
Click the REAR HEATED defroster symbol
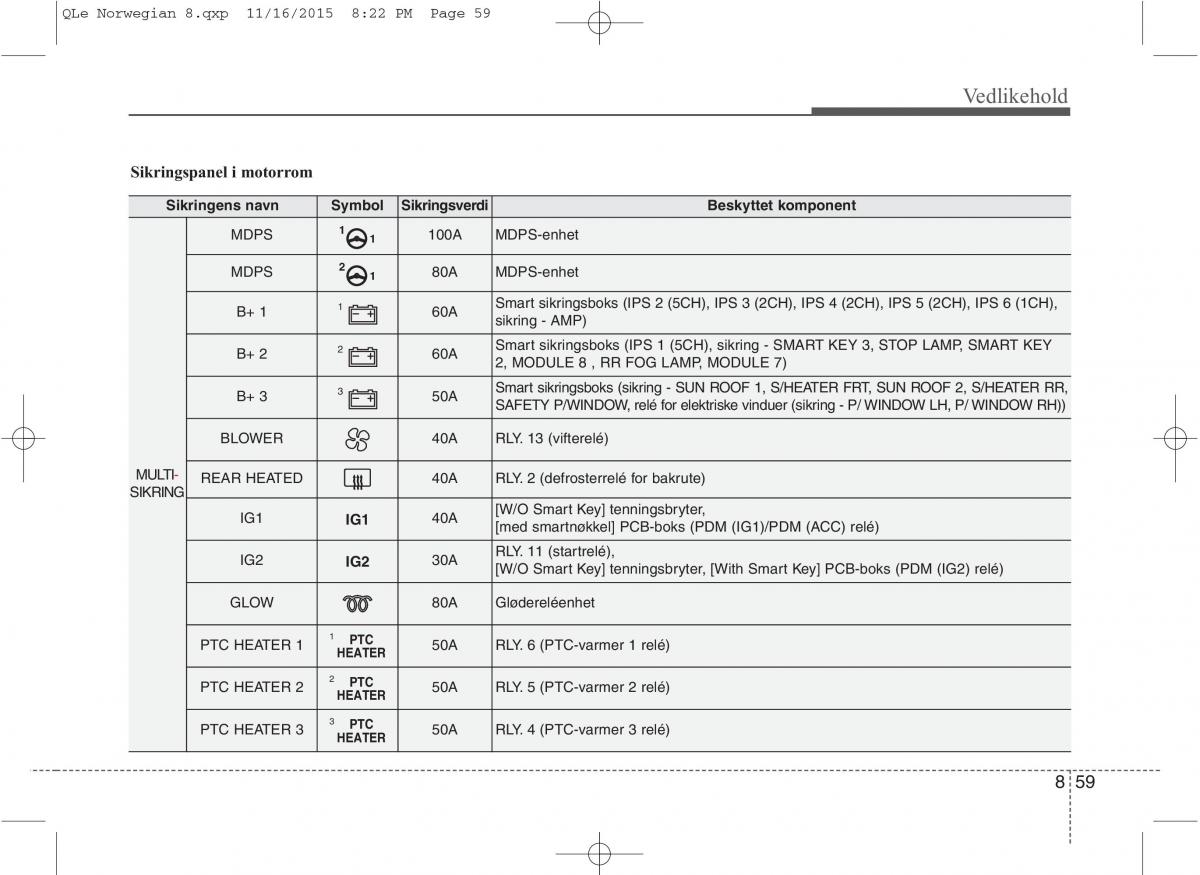(358, 481)
